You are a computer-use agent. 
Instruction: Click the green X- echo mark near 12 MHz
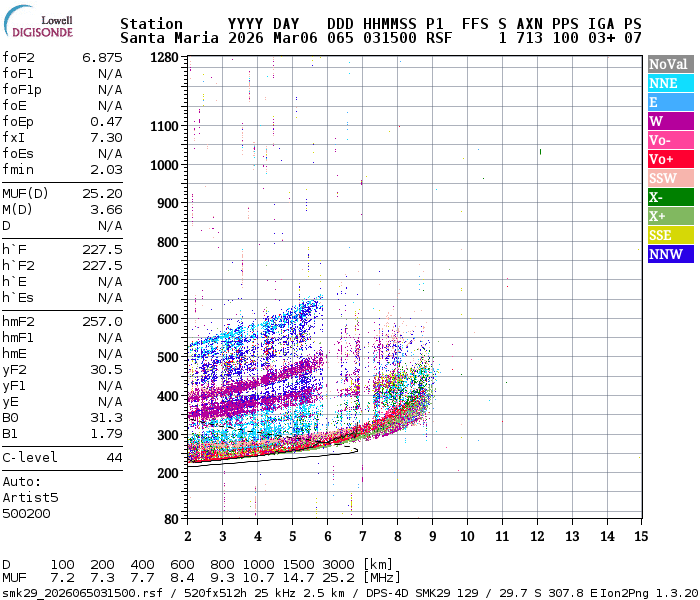[x=541, y=152]
